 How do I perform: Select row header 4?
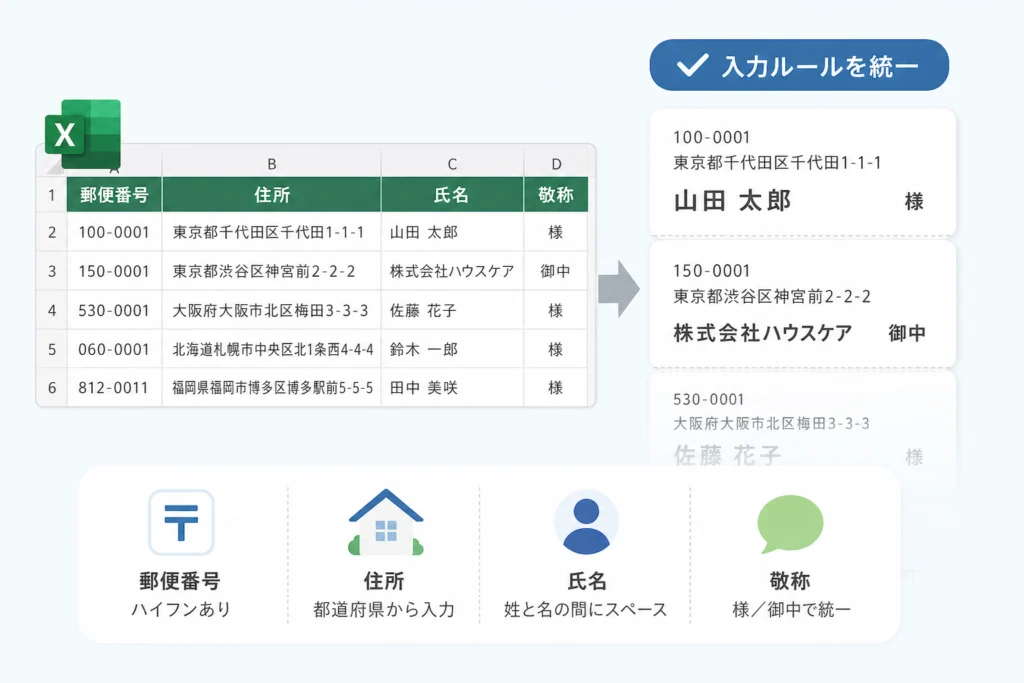tap(52, 310)
